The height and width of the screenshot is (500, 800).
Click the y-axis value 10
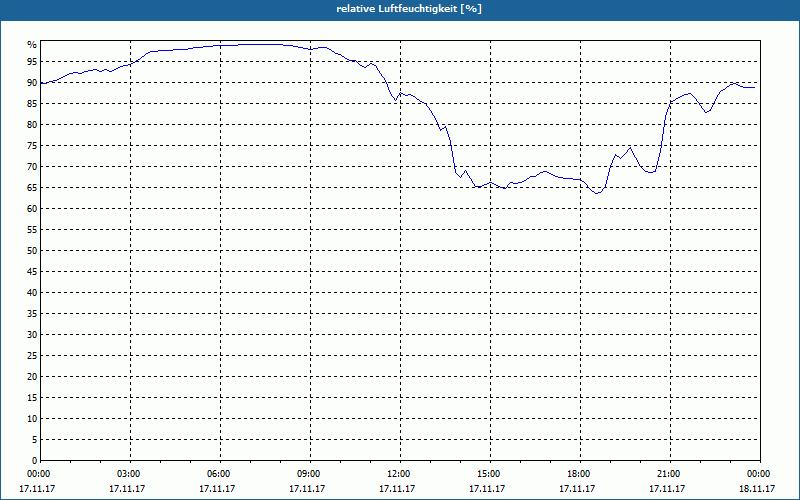(32, 419)
